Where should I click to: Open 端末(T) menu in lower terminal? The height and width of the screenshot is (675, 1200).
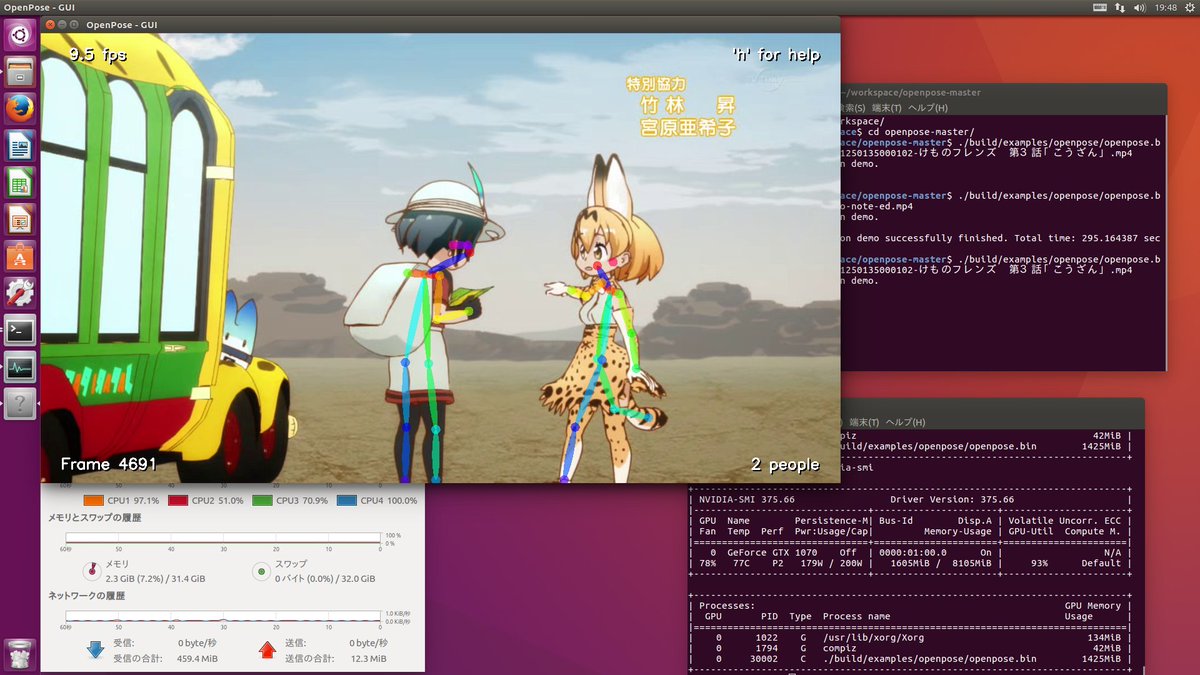tap(864, 422)
